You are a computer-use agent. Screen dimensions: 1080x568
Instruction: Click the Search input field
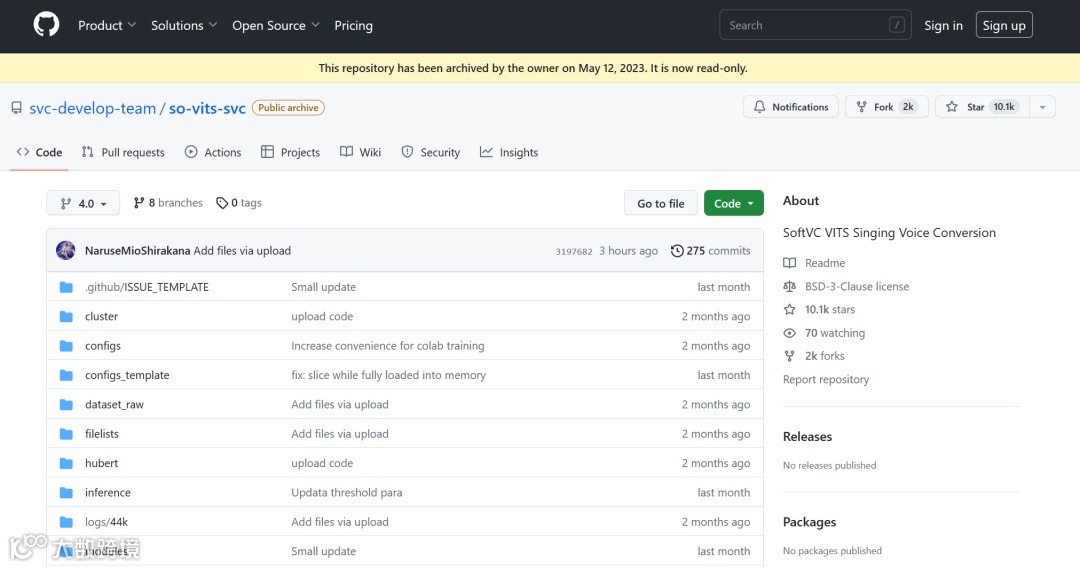click(x=804, y=26)
